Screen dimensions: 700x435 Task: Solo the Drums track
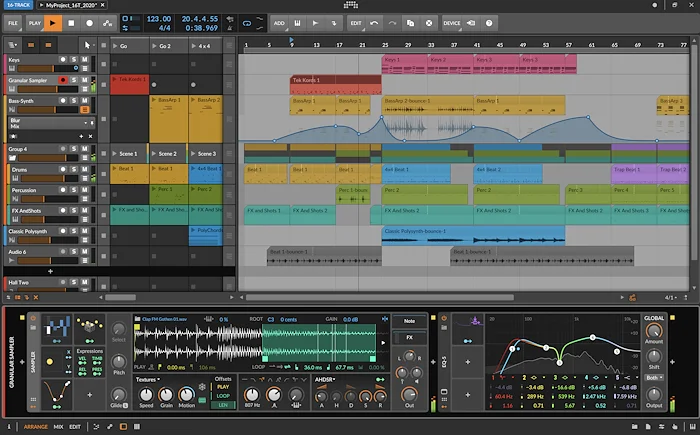[74, 169]
